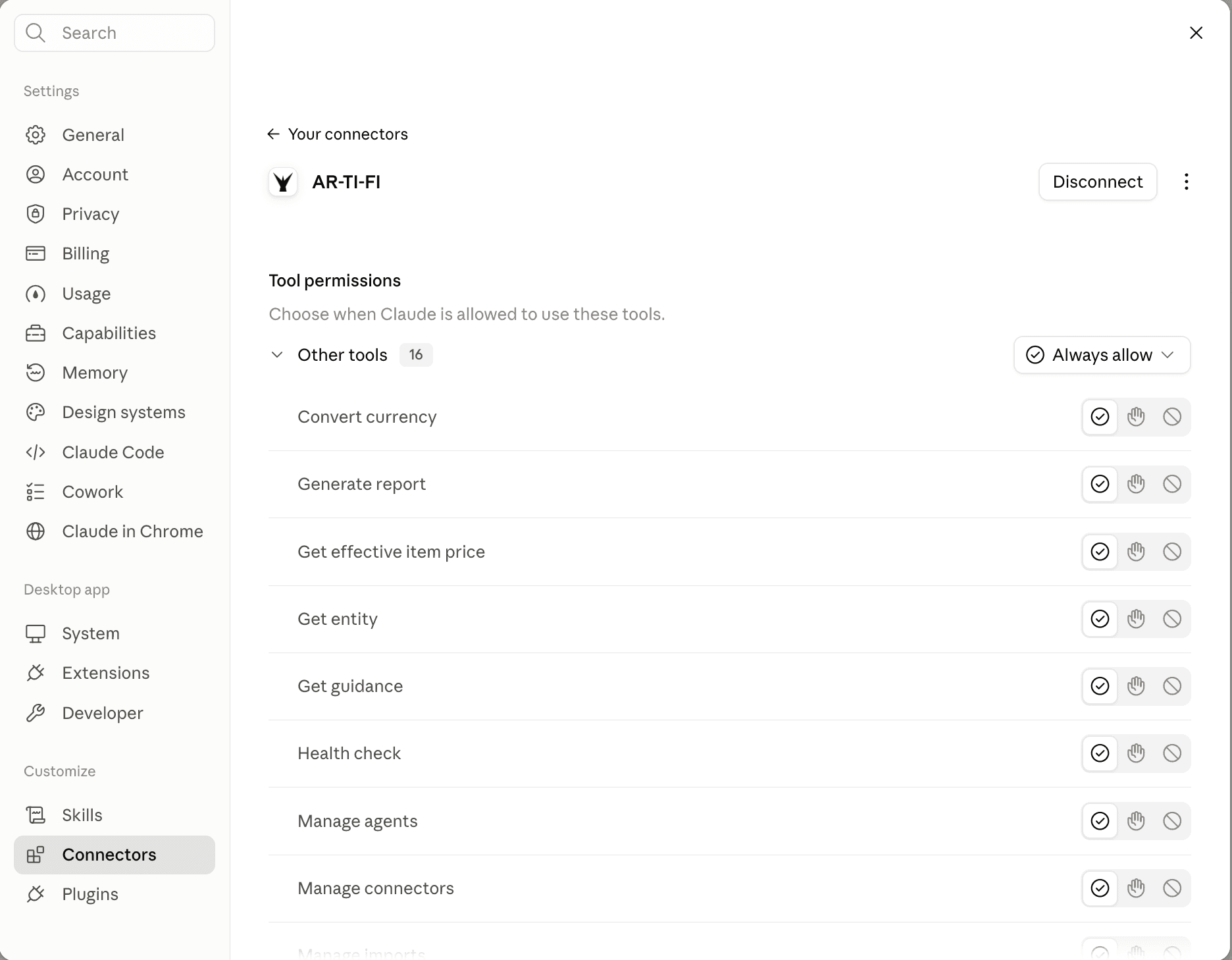The width and height of the screenshot is (1232, 960).
Task: Open the Extensions page
Action: click(x=115, y=673)
